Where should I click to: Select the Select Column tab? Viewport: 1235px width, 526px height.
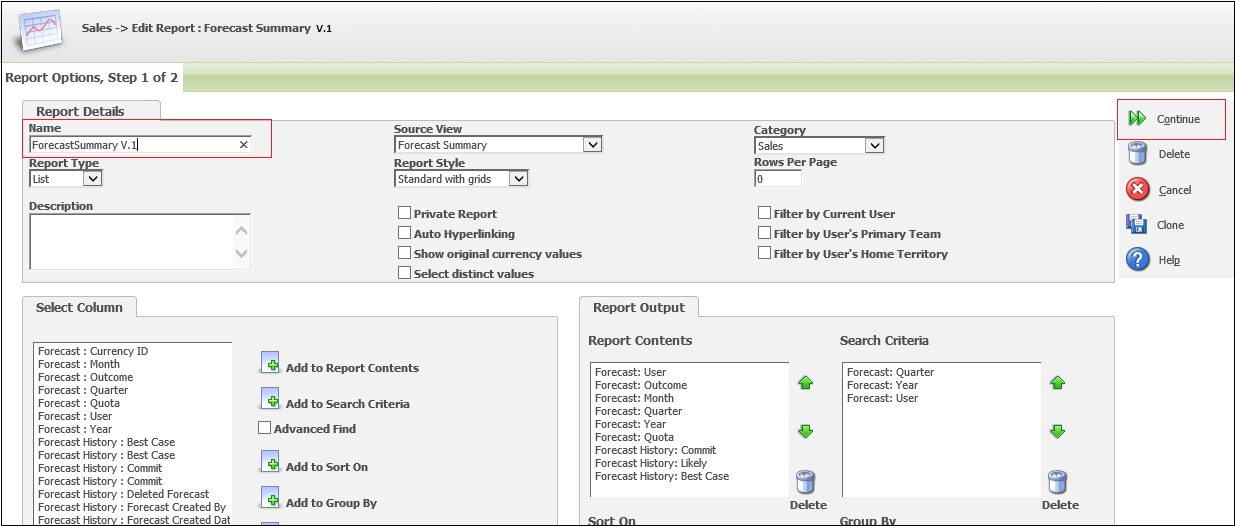(79, 307)
